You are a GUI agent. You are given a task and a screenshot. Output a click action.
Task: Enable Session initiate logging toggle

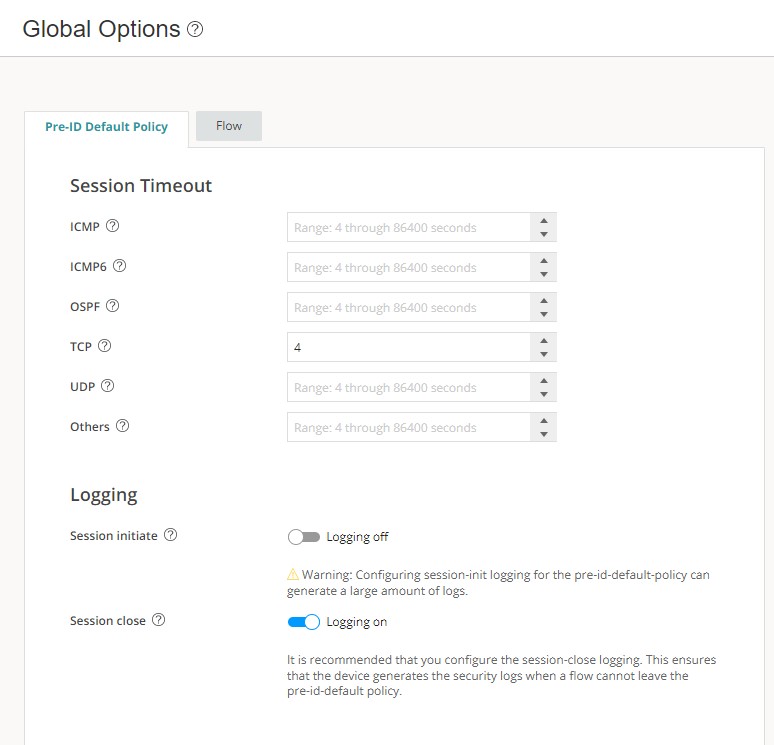tap(303, 537)
